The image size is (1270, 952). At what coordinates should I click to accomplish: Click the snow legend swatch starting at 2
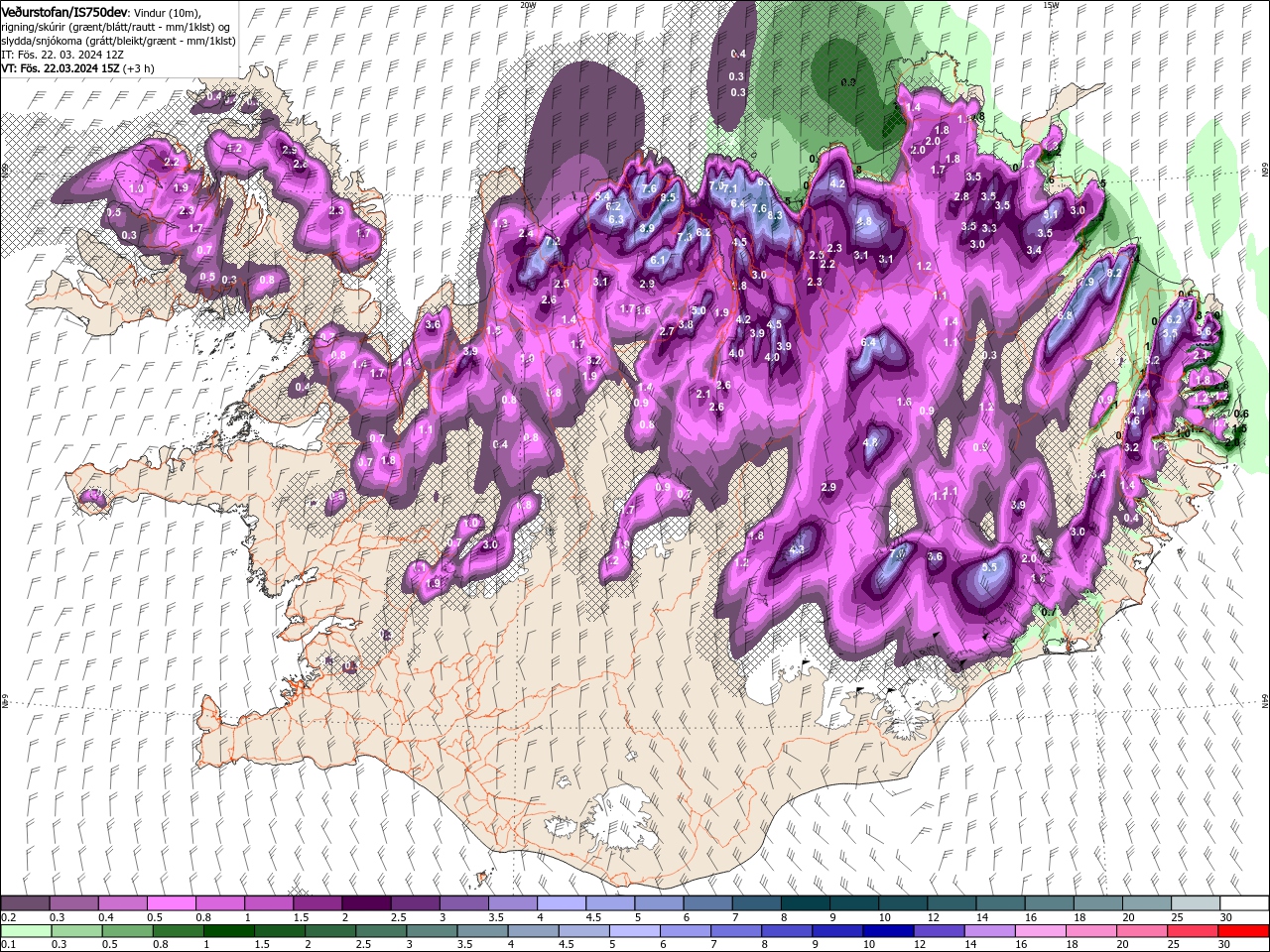click(x=366, y=903)
